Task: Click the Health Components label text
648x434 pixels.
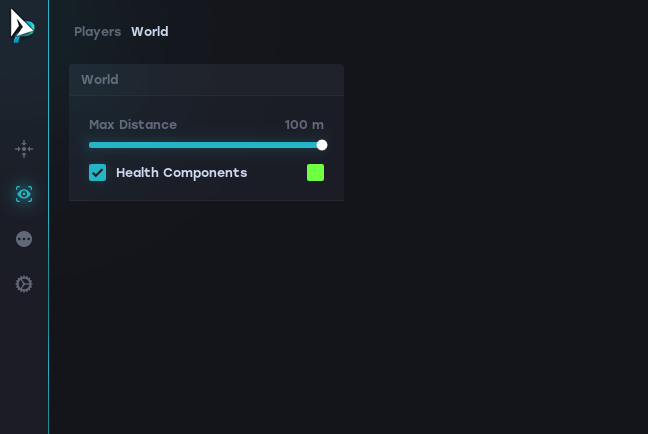Action: point(181,173)
